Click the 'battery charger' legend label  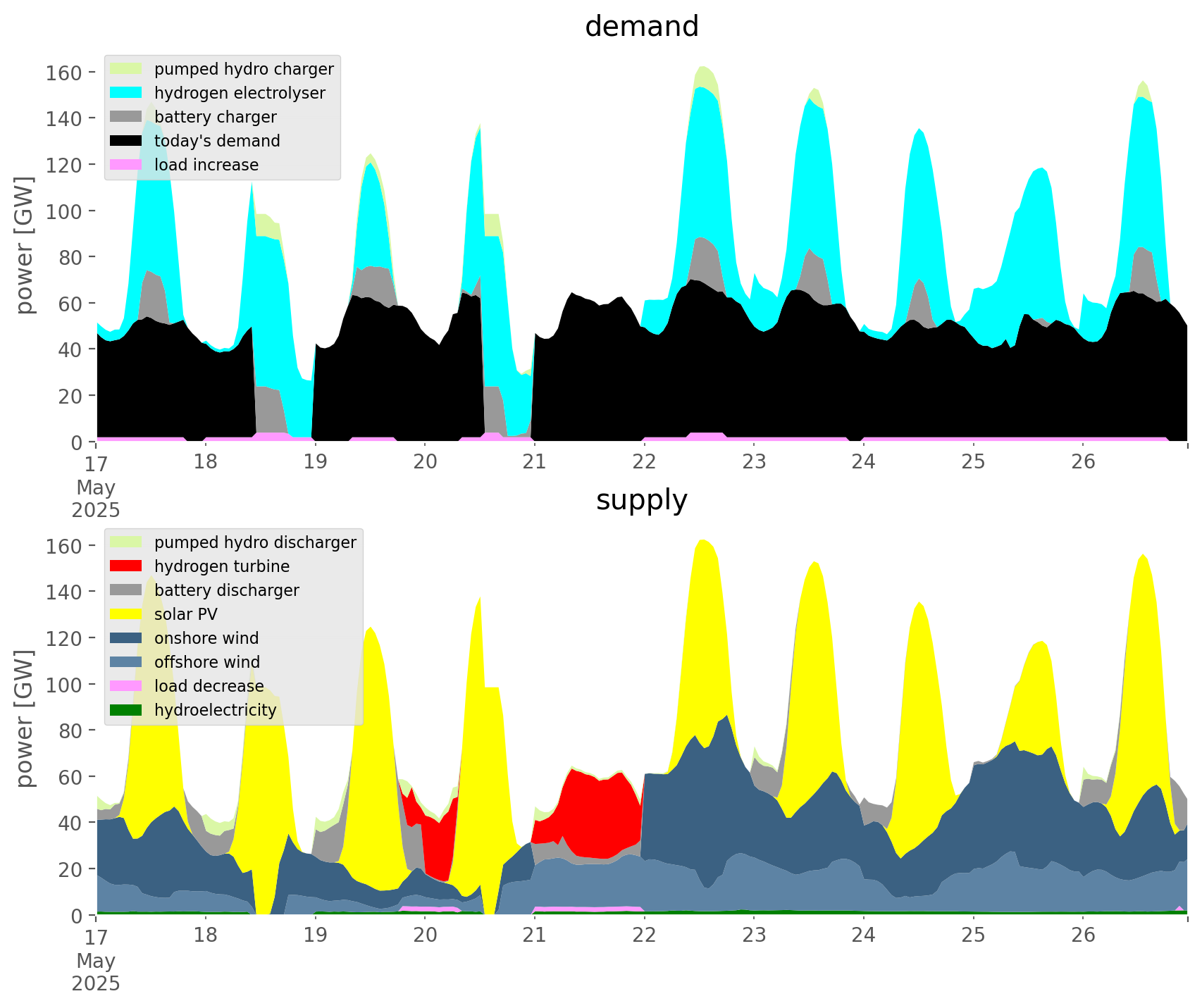[216, 117]
